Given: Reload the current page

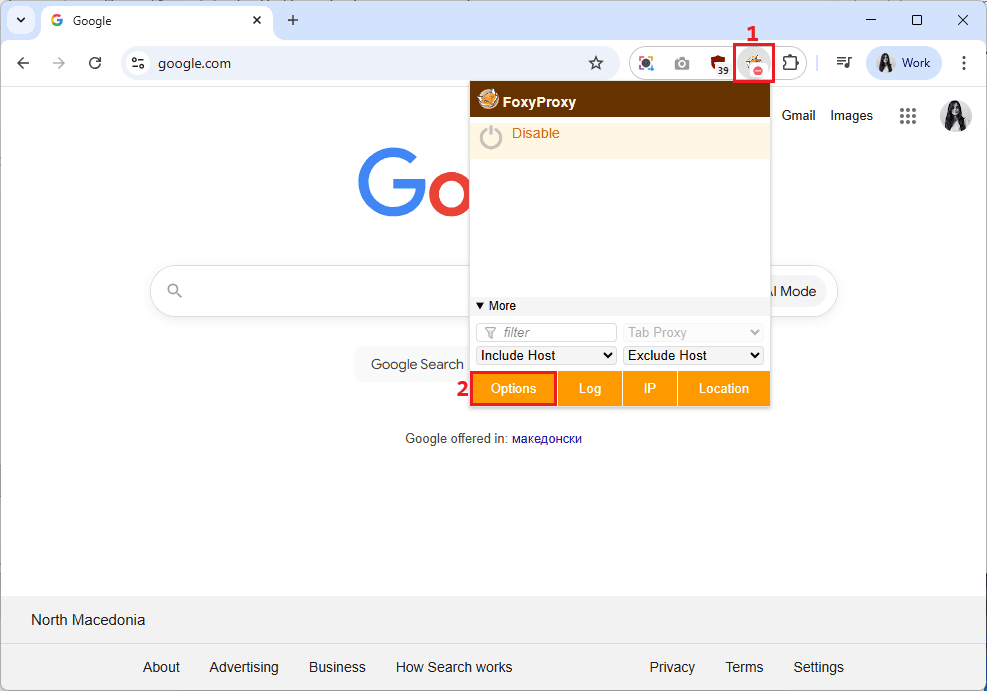Looking at the screenshot, I should [x=95, y=63].
